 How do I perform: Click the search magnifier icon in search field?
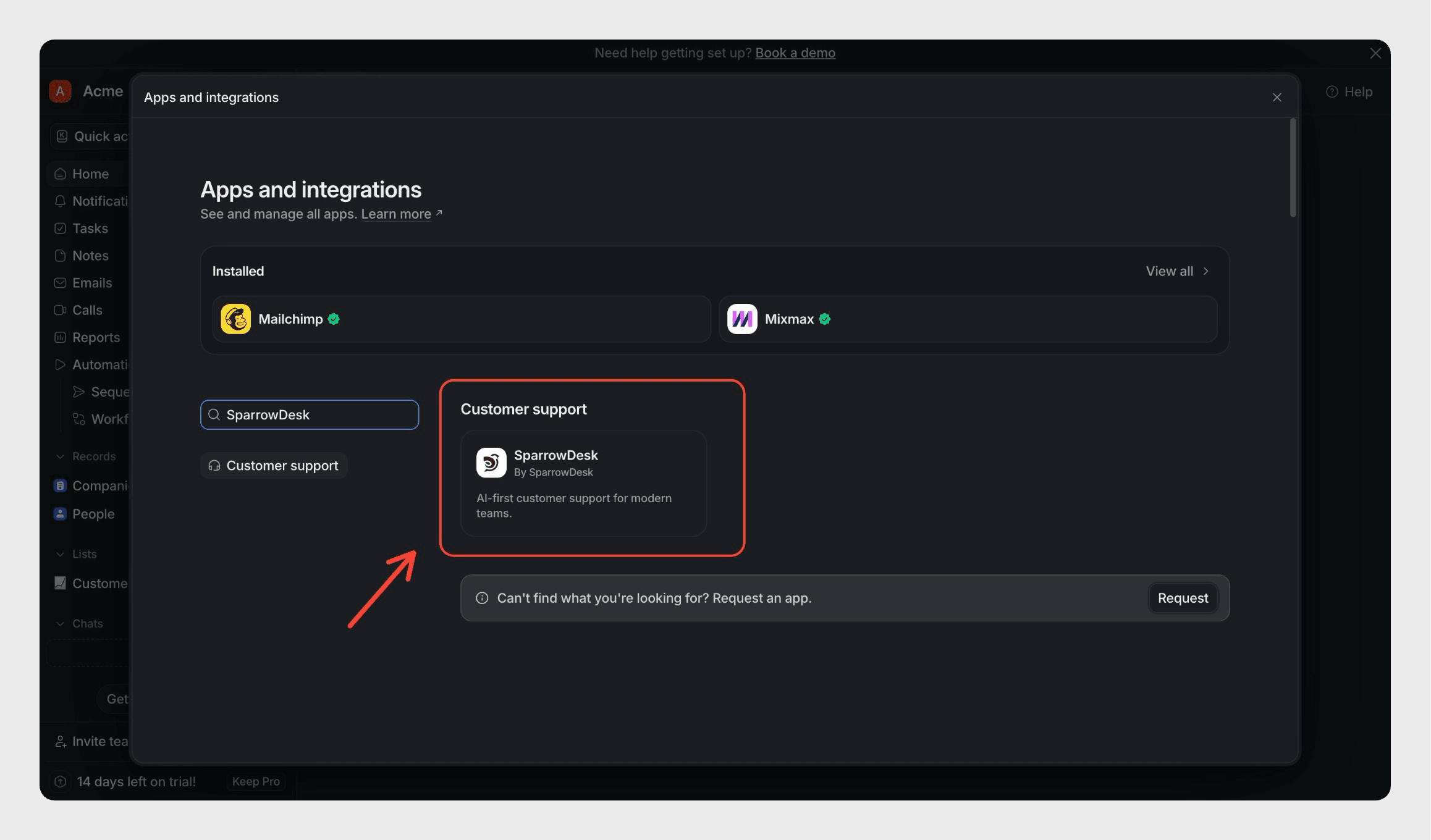point(214,414)
